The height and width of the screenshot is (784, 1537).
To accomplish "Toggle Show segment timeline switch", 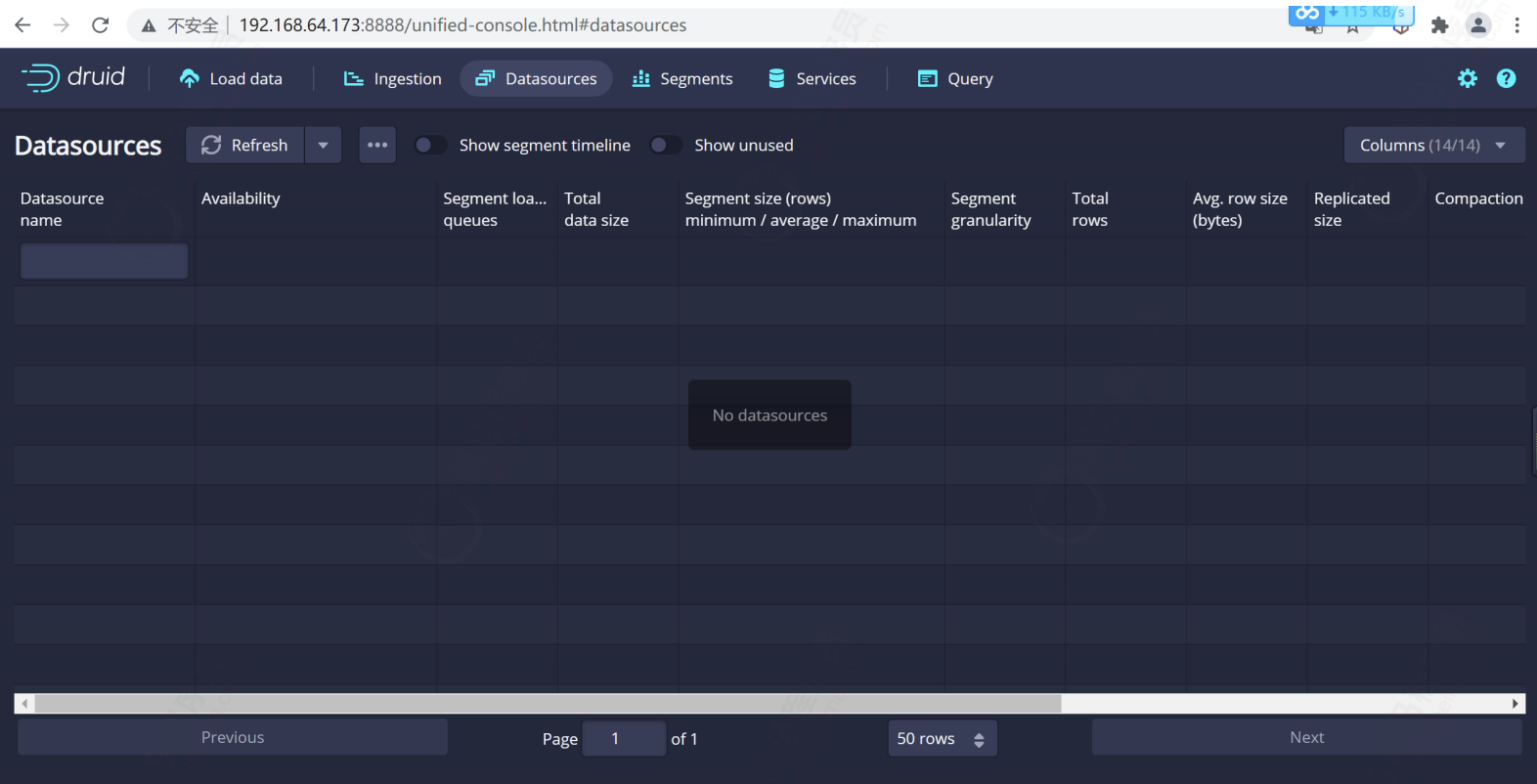I will point(430,145).
